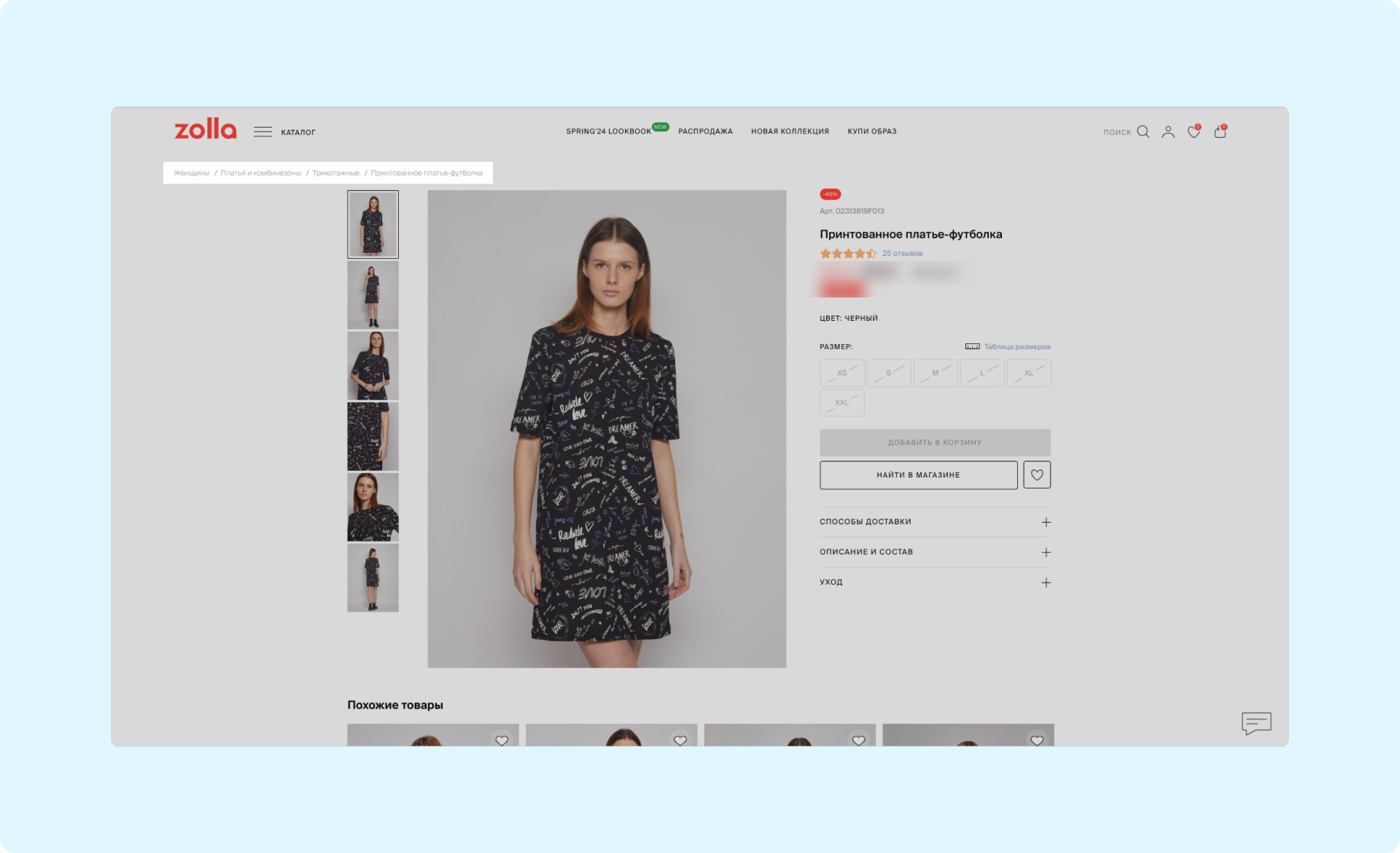
Task: Open the shopping bag cart icon
Action: click(x=1220, y=132)
